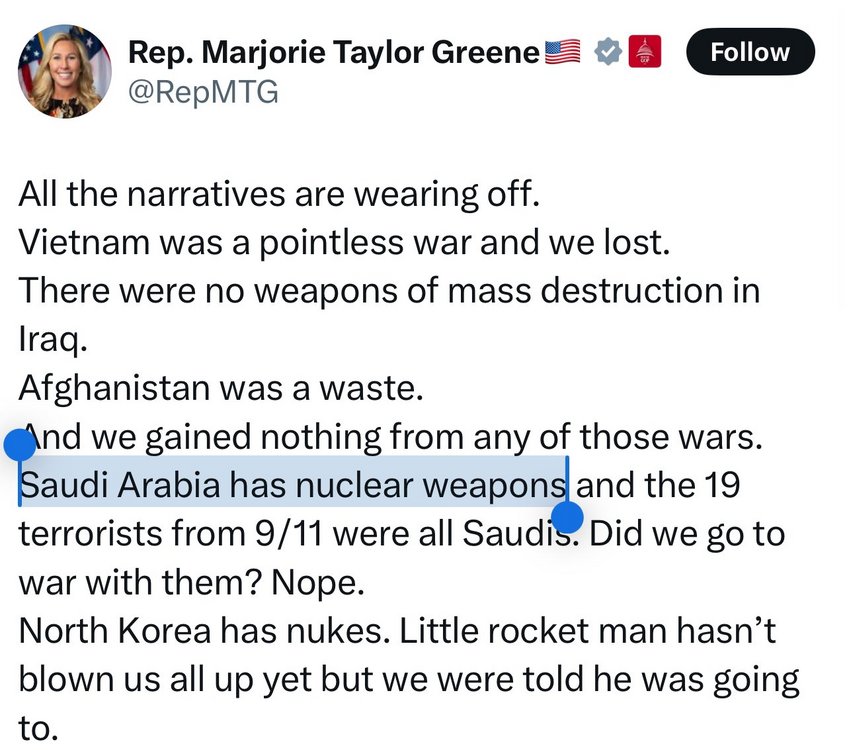
Task: Click the line "All the narratives are wearing off."
Action: click(279, 194)
